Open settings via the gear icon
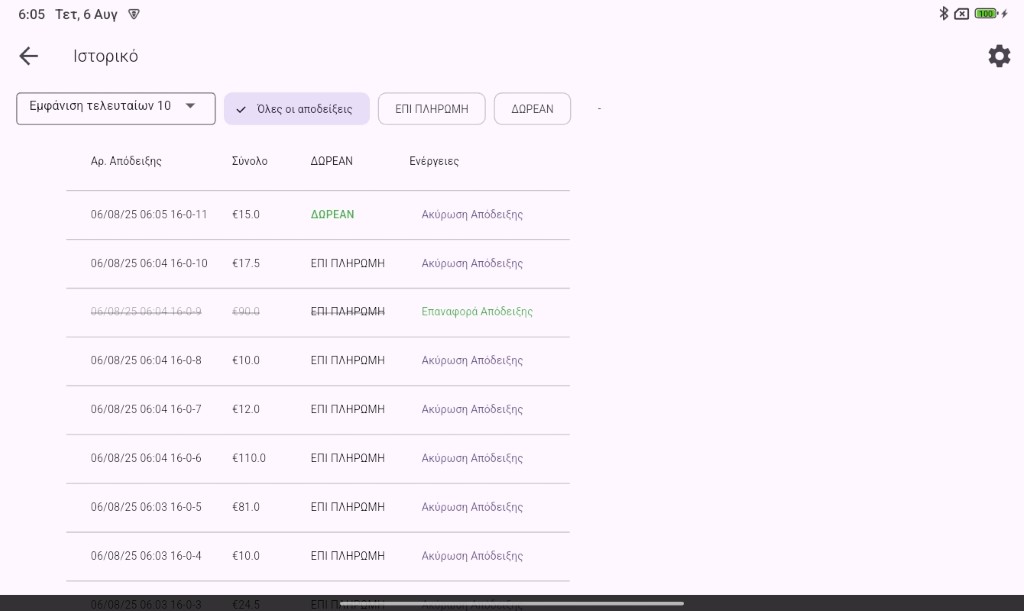 pyautogui.click(x=999, y=56)
